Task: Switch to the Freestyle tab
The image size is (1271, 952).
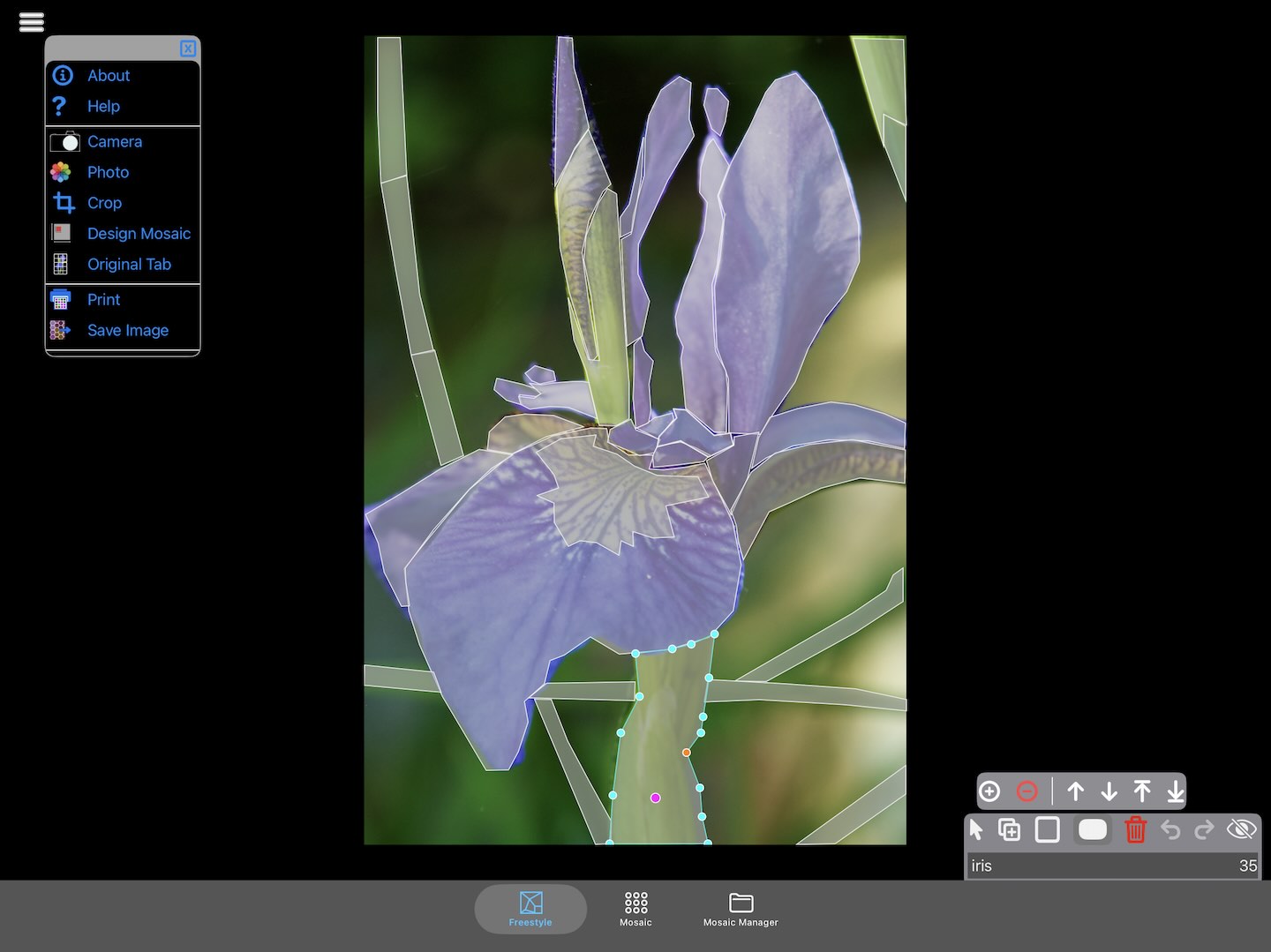Action: click(530, 909)
